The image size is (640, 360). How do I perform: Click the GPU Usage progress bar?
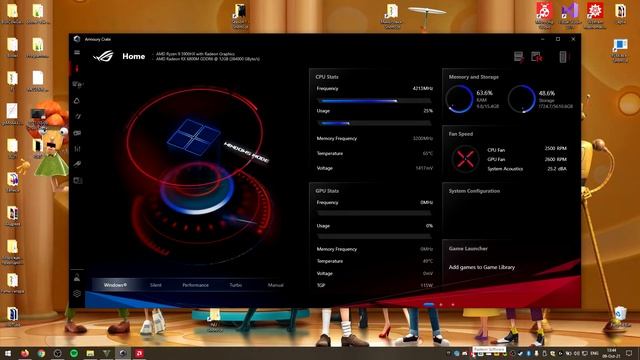coord(374,236)
